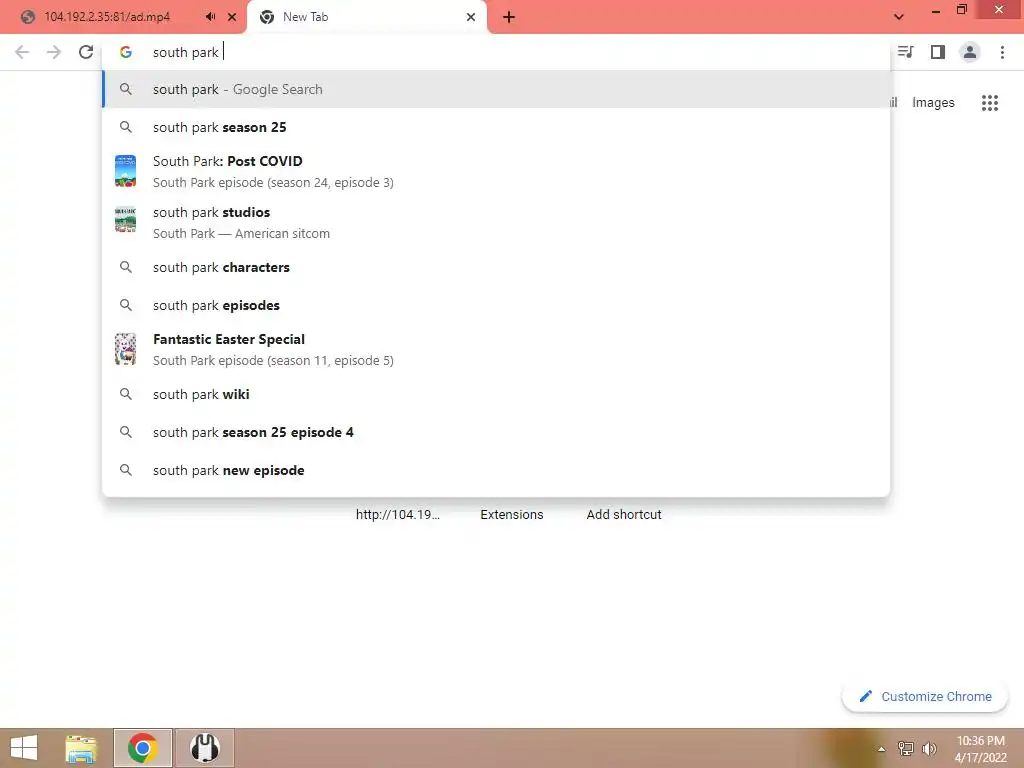Click the Post COVID episode thumbnail
This screenshot has width=1024, height=768.
(125, 171)
